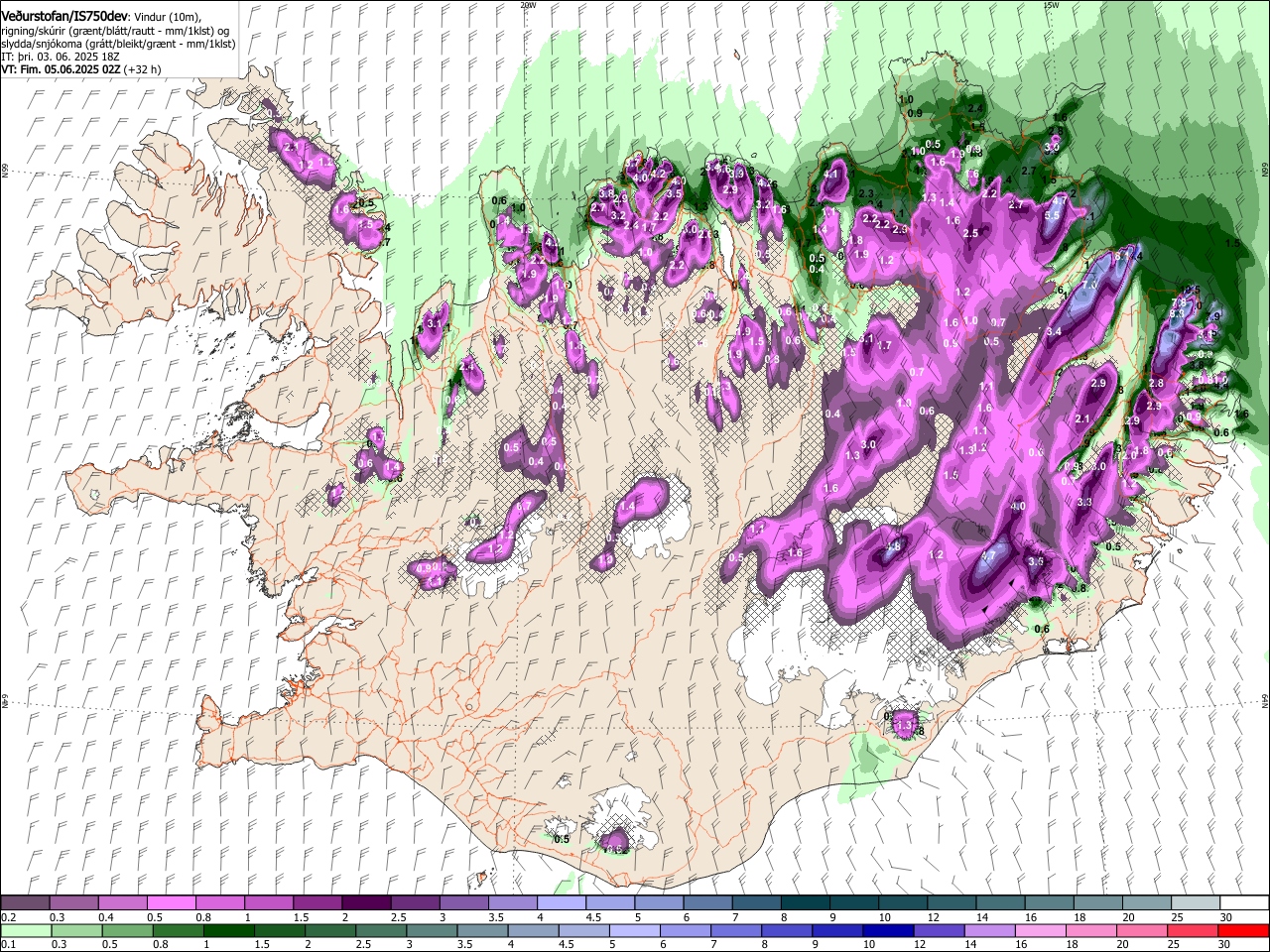Pick the darkest green 1 swatch in lower legend row

pyautogui.click(x=228, y=931)
